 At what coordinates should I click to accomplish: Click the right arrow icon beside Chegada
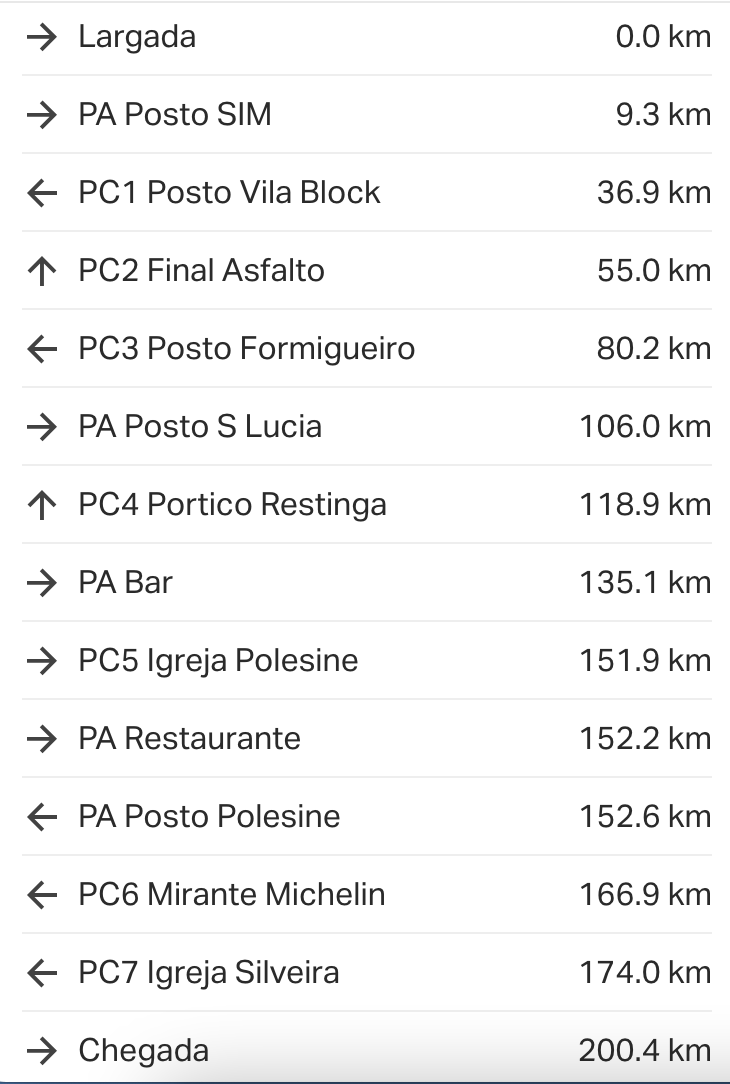pyautogui.click(x=41, y=1051)
